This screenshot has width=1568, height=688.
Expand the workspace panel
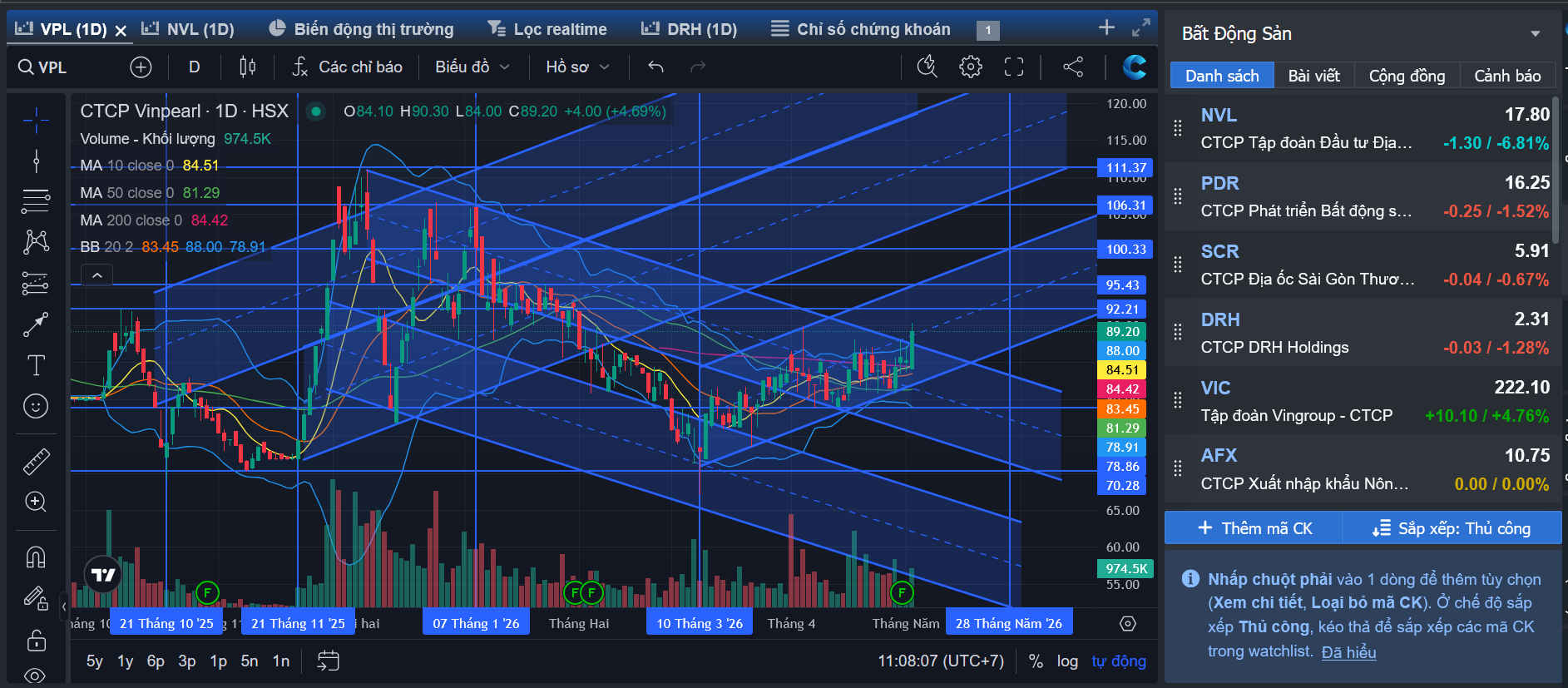coord(1141,27)
